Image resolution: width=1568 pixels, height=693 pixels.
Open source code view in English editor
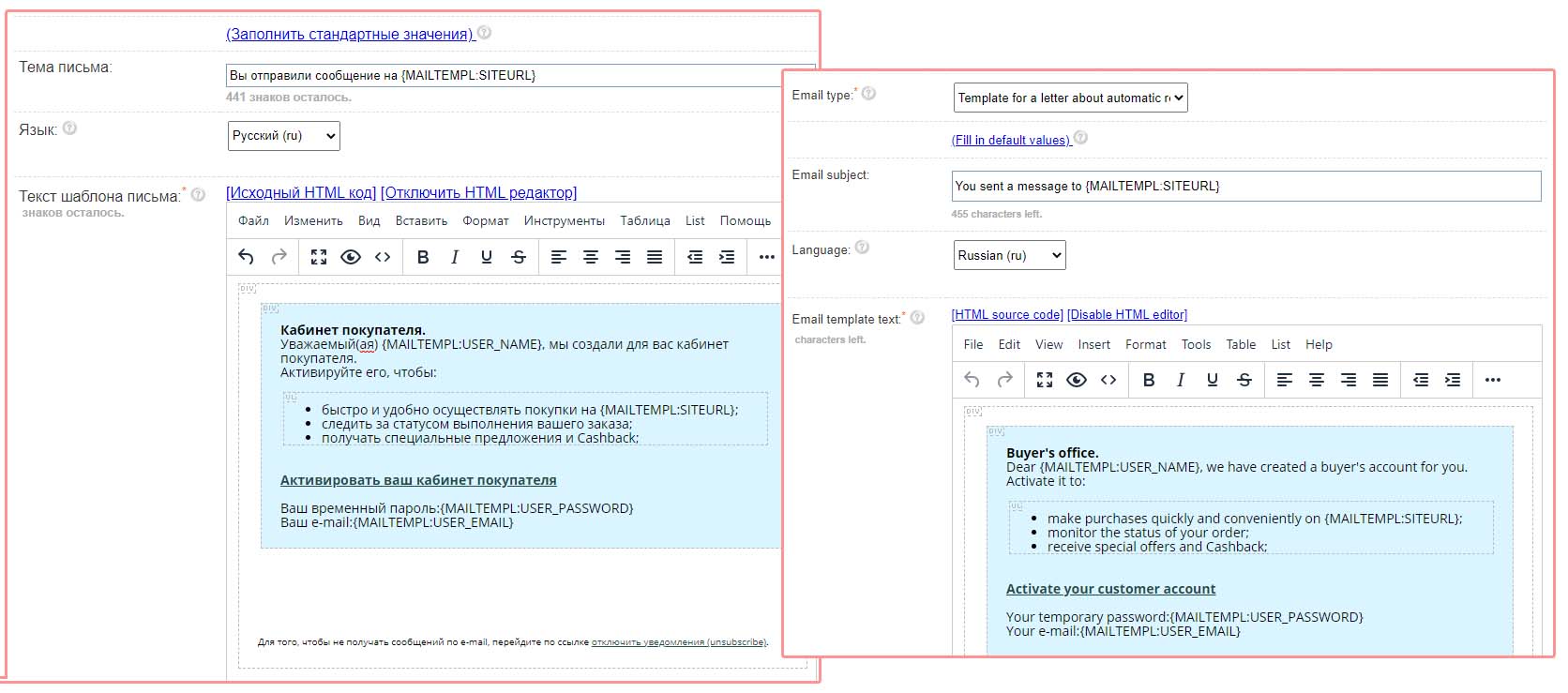[x=1108, y=380]
